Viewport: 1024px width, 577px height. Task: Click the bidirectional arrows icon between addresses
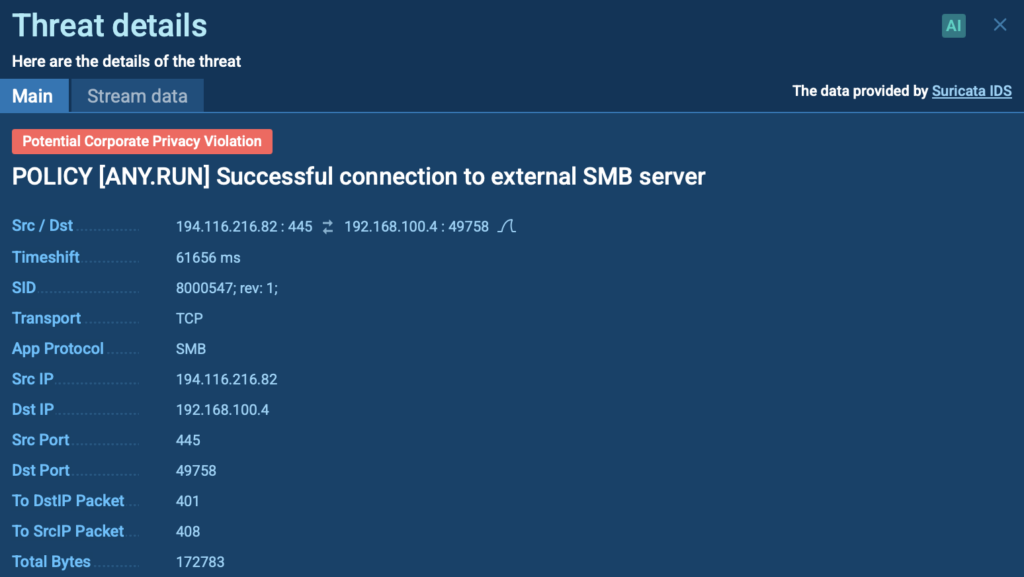click(x=328, y=227)
